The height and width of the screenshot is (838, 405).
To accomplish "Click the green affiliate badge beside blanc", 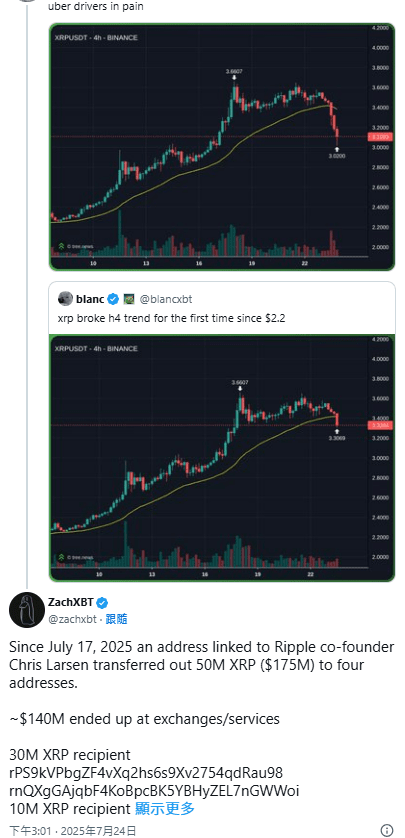I will point(128,299).
